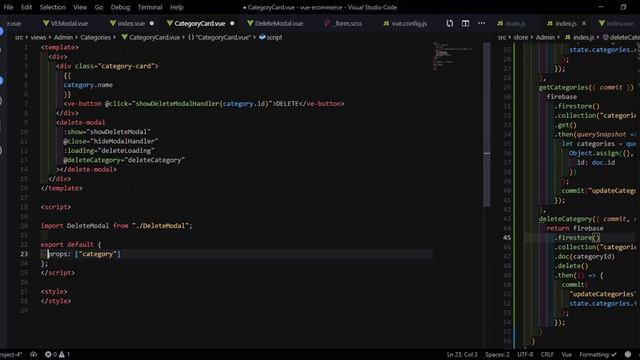Image resolution: width=640 pixels, height=360 pixels.
Task: Open the warnings count in status bar
Action: coord(64,354)
